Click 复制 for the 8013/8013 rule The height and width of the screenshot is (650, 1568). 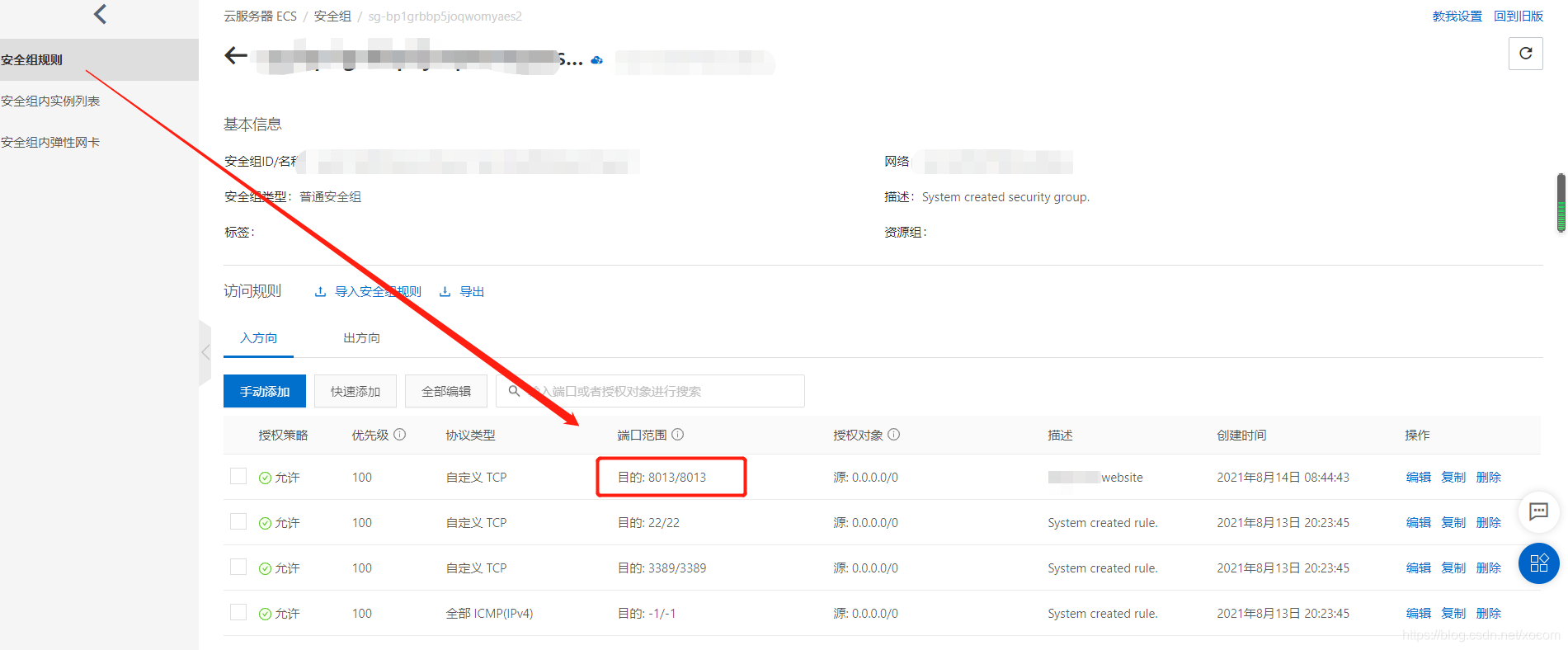(1453, 478)
